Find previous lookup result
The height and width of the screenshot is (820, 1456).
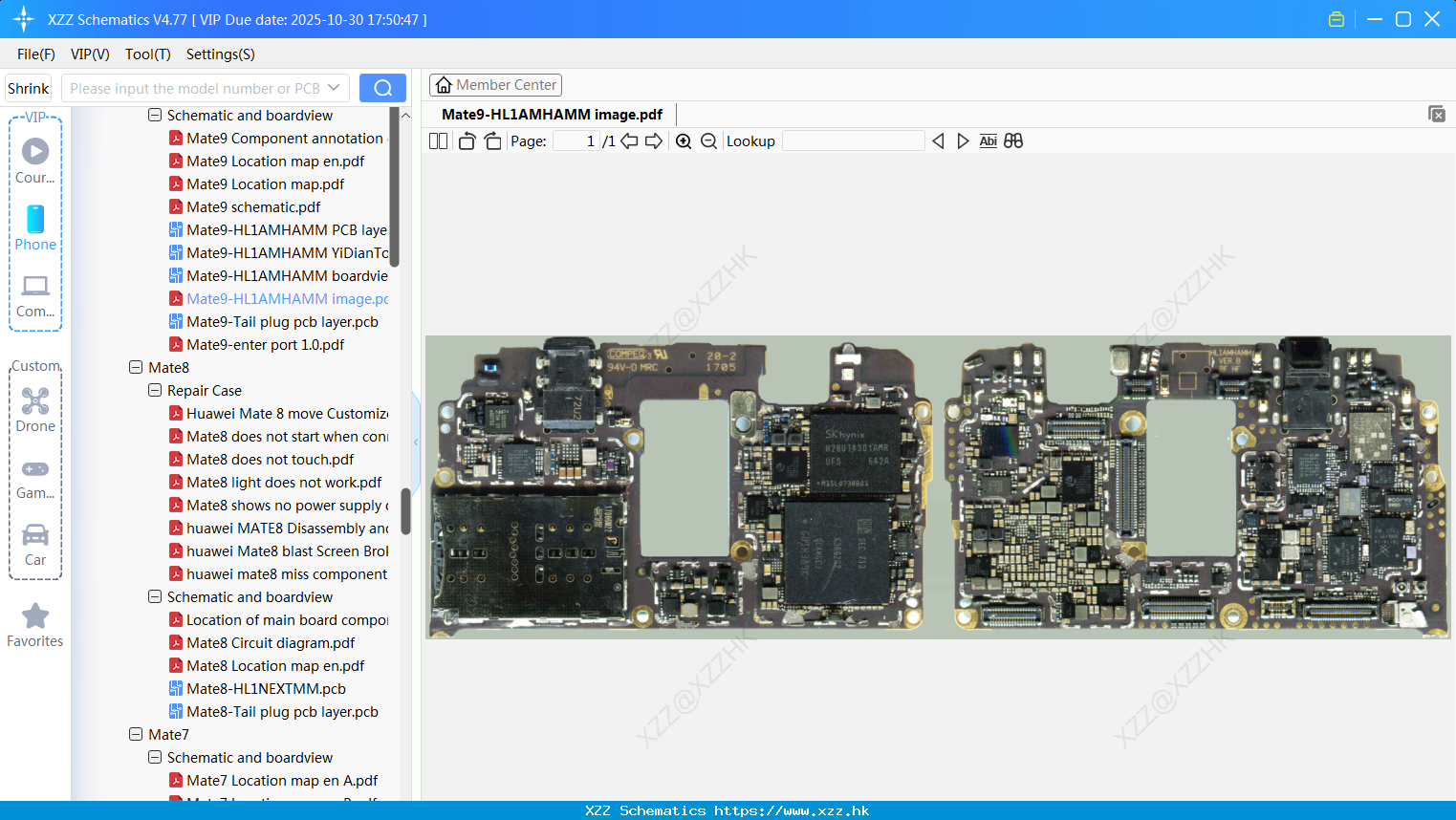pos(938,141)
